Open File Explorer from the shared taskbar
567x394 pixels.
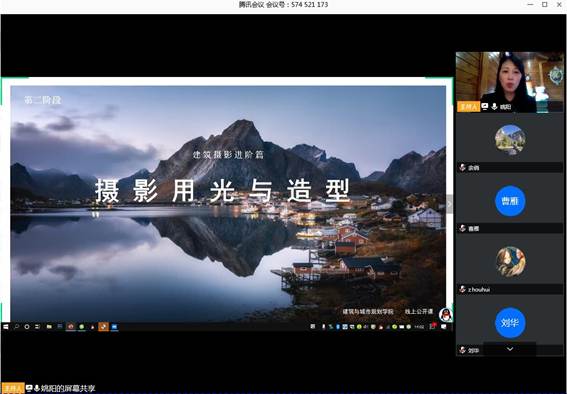click(x=49, y=326)
